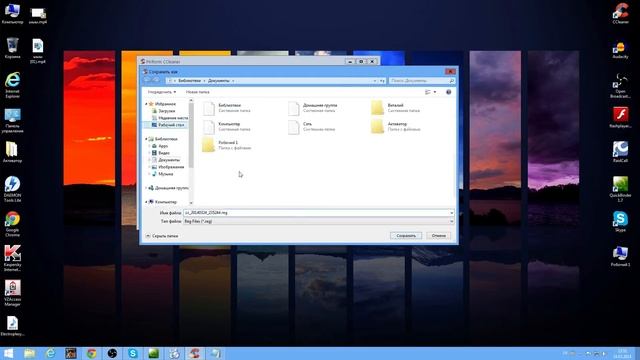Click the Документы breadcrumb segment
640x360 pixels.
218,81
